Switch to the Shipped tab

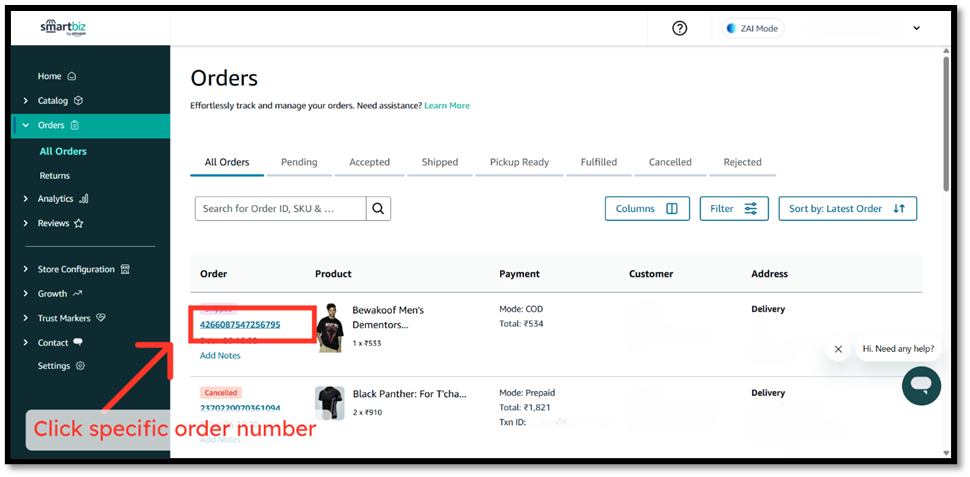(439, 162)
